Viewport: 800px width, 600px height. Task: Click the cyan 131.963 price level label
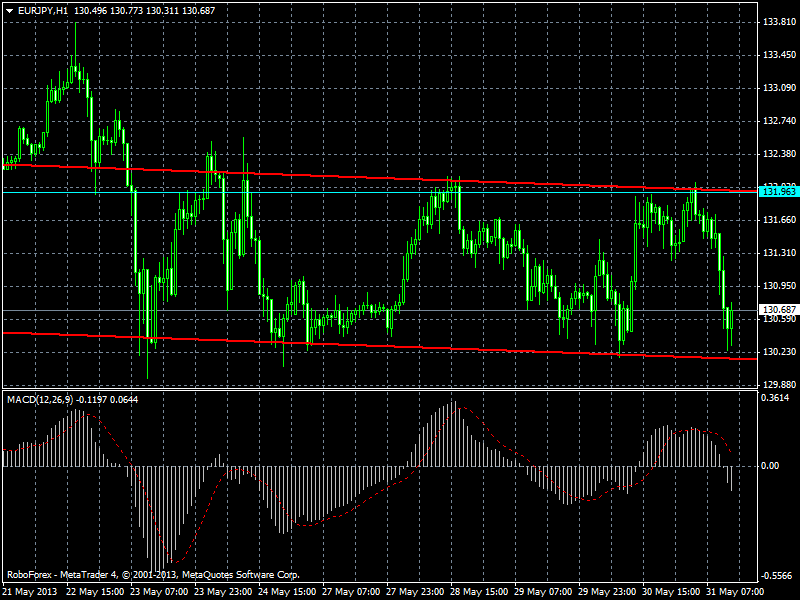778,192
